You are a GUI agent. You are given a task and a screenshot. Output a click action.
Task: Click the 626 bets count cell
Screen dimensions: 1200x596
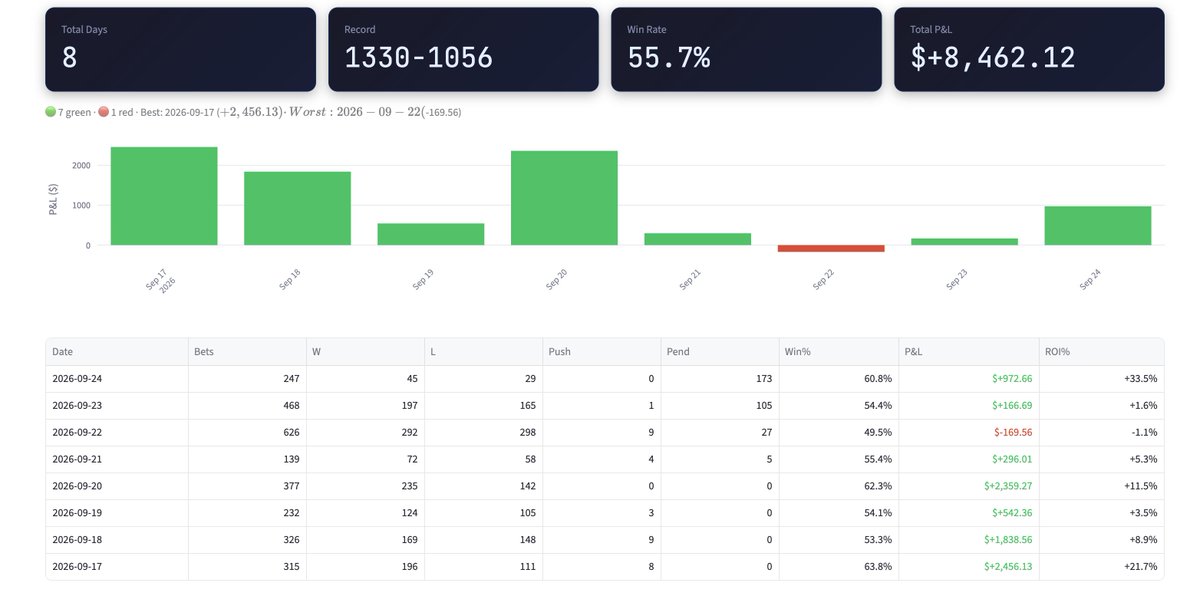click(x=247, y=433)
